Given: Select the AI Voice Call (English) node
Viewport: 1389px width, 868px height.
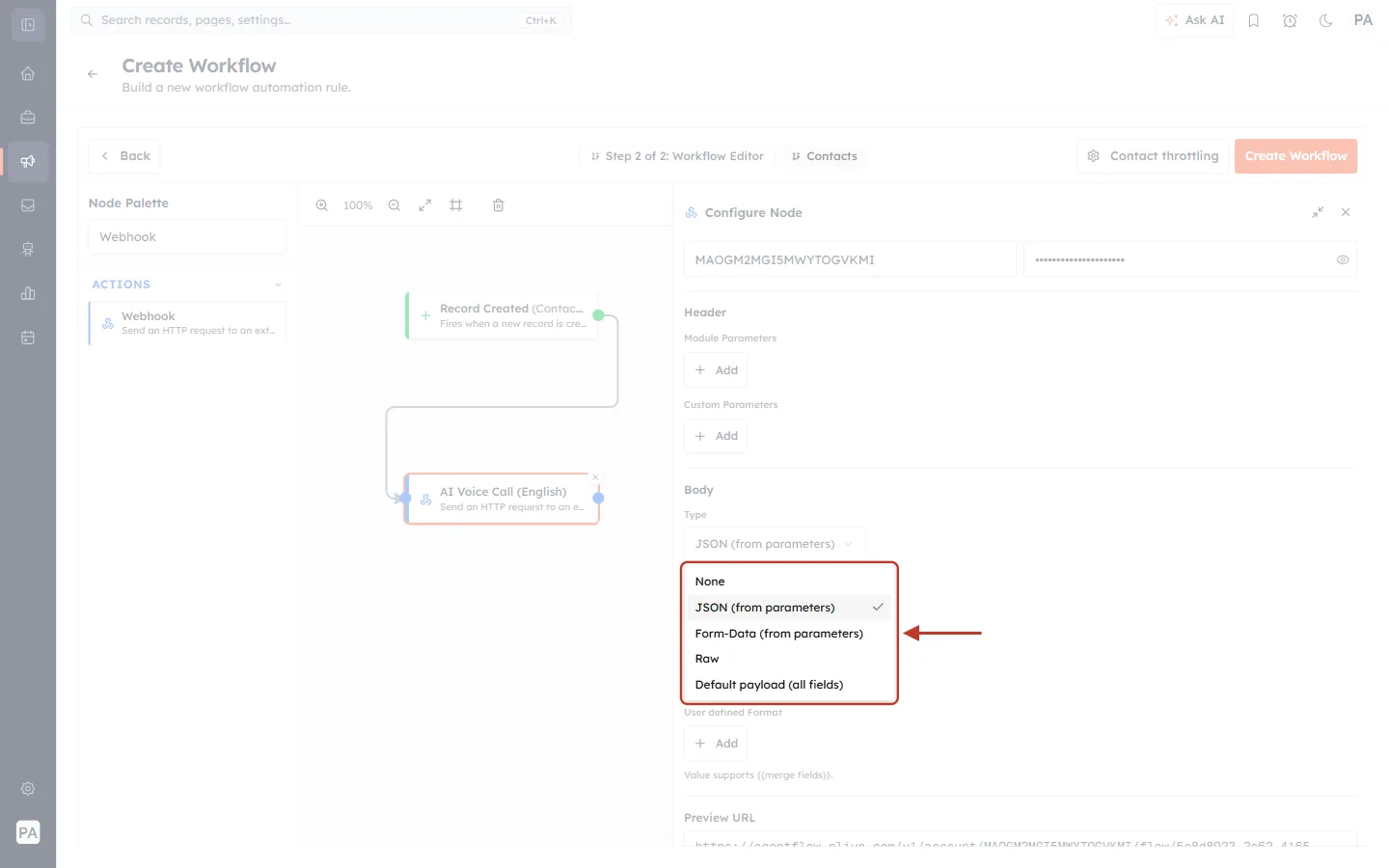Looking at the screenshot, I should (x=502, y=499).
